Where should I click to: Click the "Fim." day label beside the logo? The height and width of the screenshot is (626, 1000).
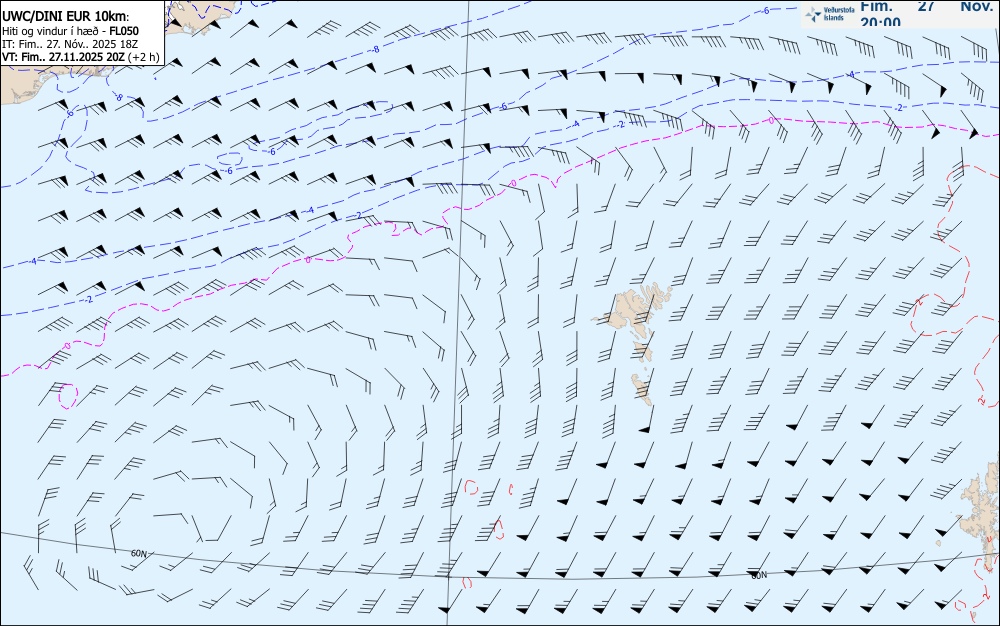pos(876,6)
